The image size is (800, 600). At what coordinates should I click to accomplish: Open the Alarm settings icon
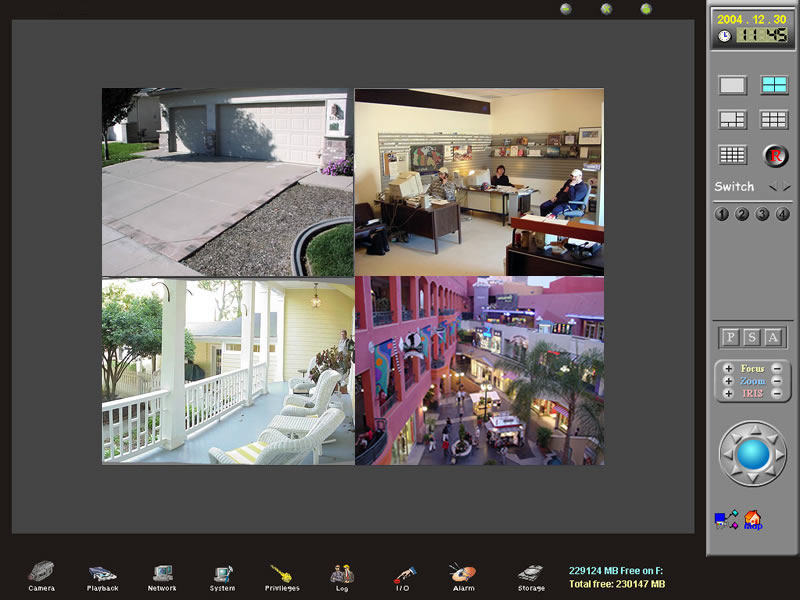463,574
